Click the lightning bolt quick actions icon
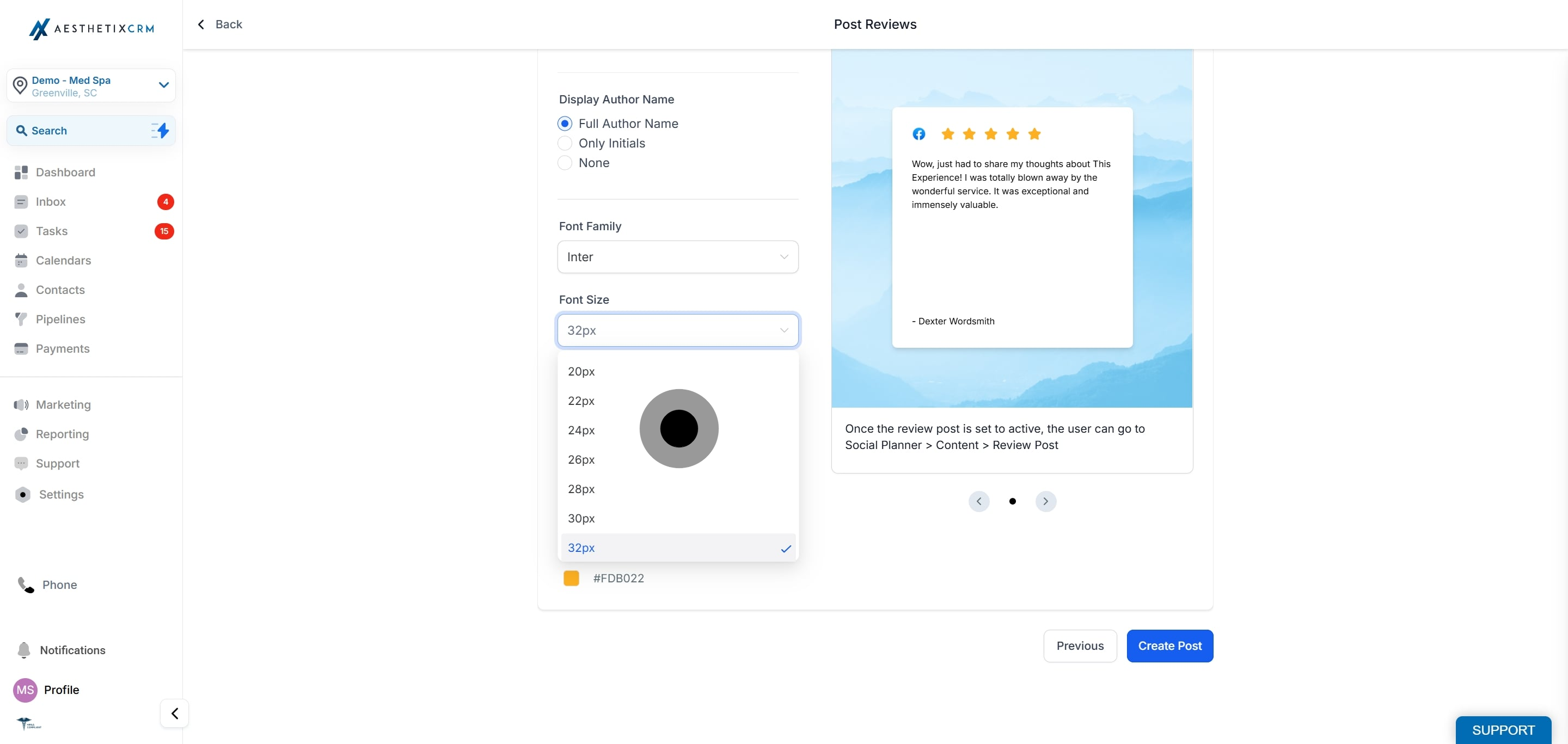1568x744 pixels. coord(160,130)
